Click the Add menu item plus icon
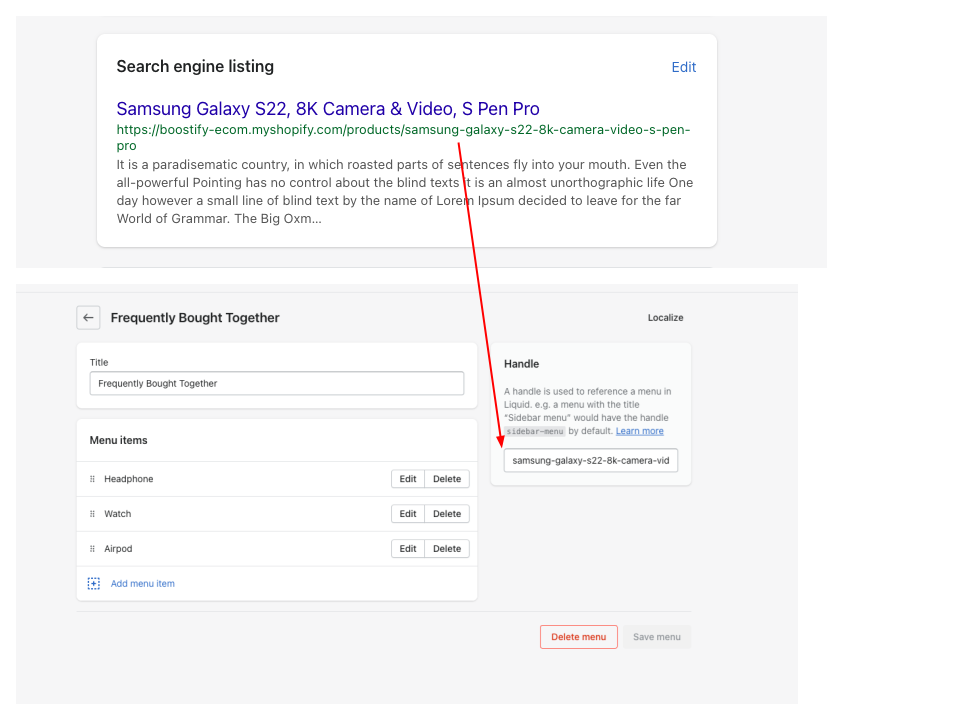Viewport: 960px width, 720px height. pos(94,583)
